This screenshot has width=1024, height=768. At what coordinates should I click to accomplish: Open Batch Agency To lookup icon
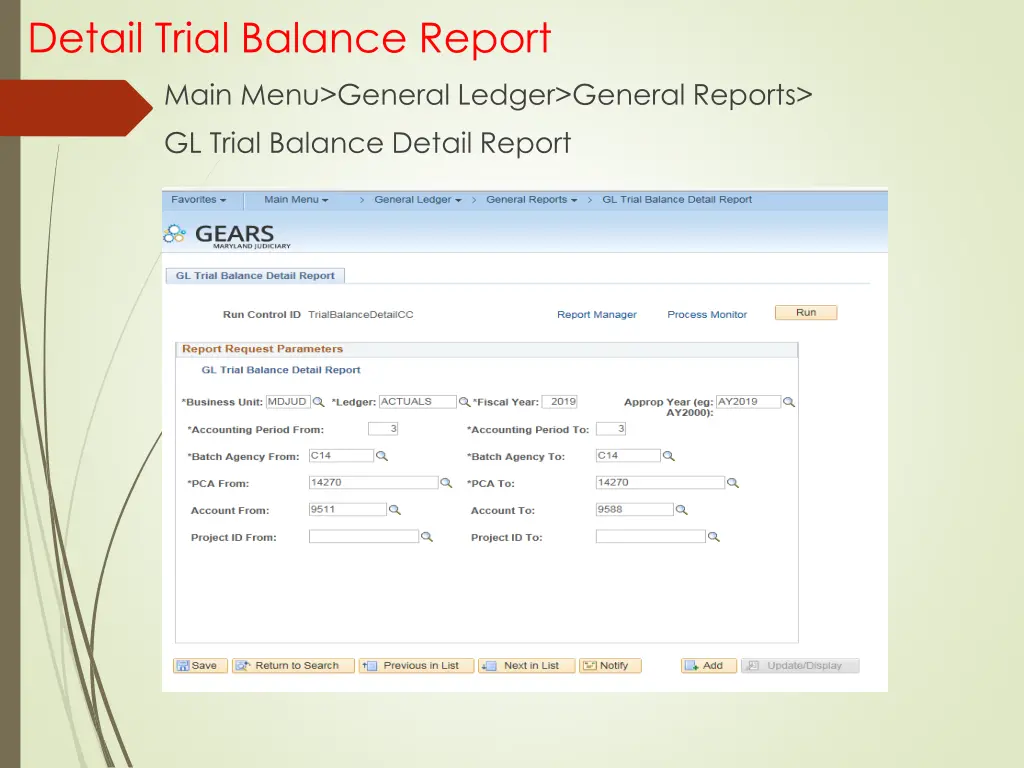(669, 456)
